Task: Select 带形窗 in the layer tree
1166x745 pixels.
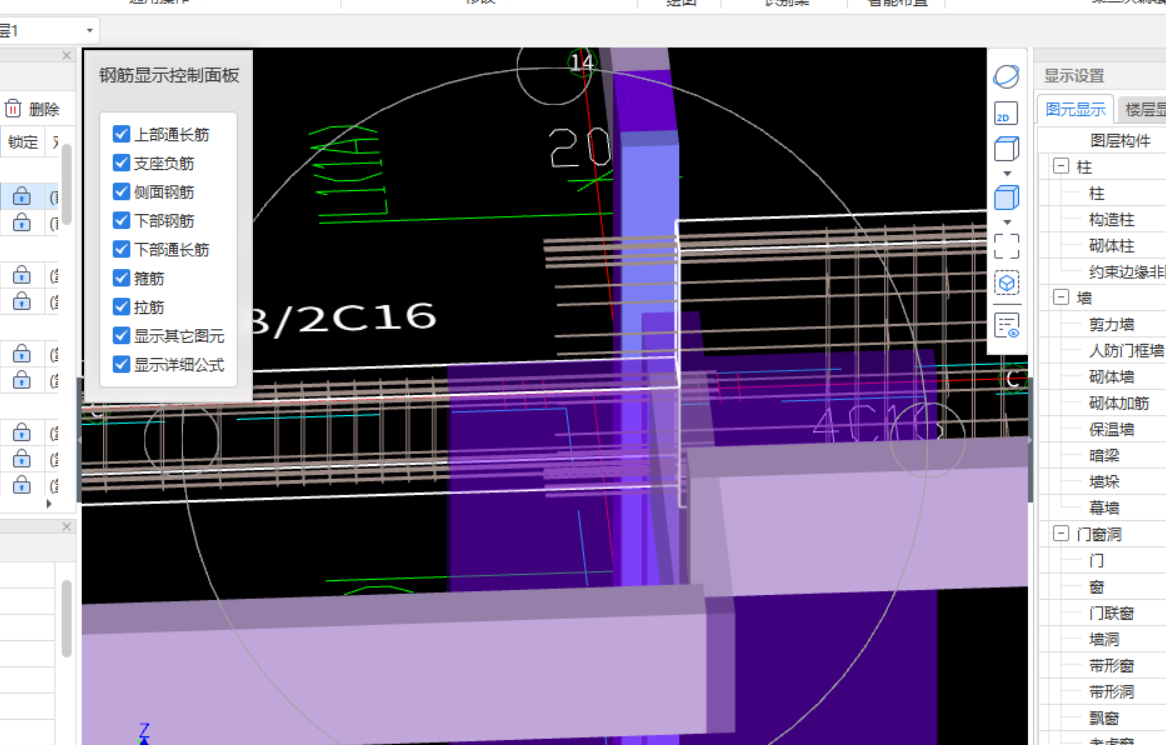Action: (1111, 665)
